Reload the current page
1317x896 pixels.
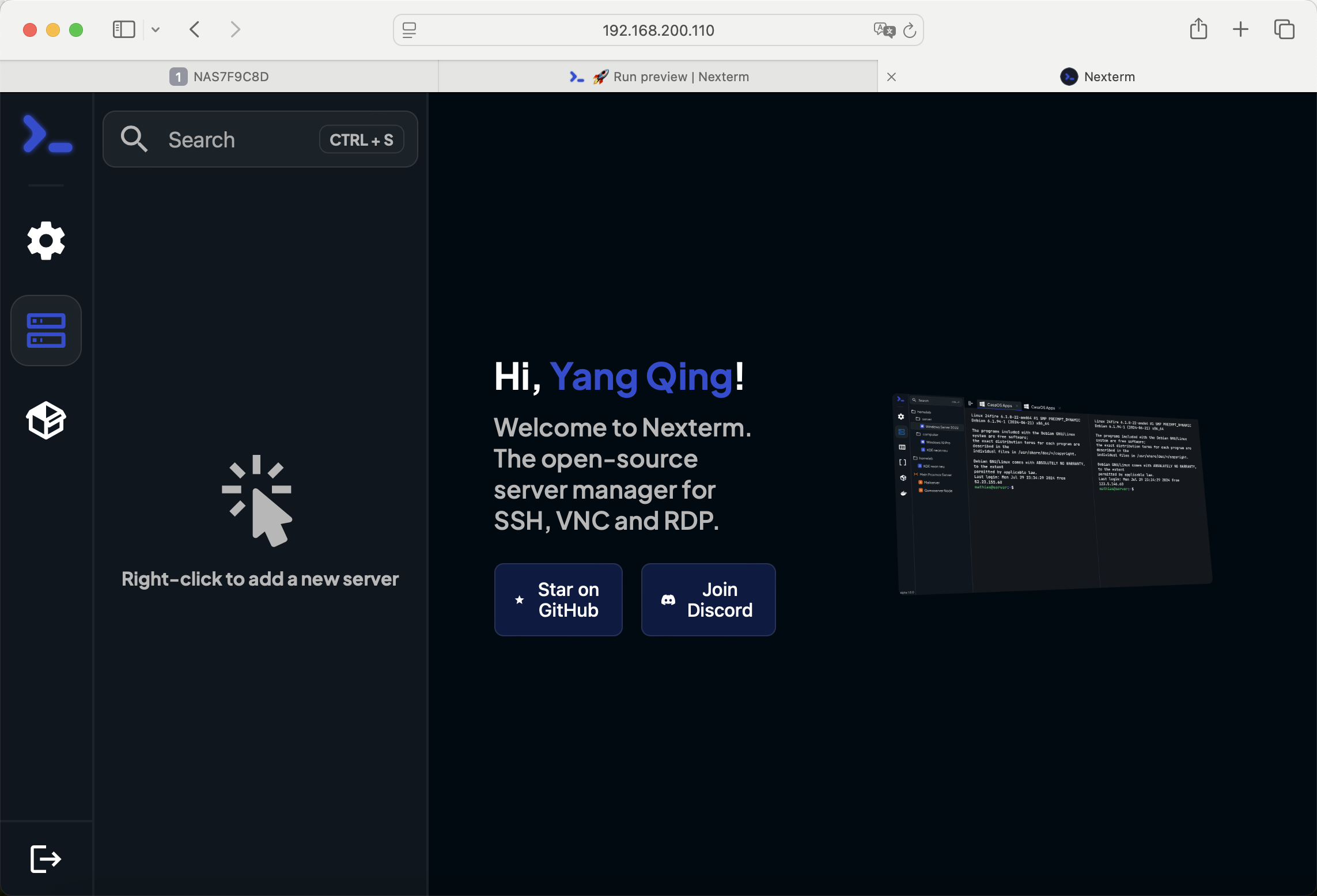point(910,30)
